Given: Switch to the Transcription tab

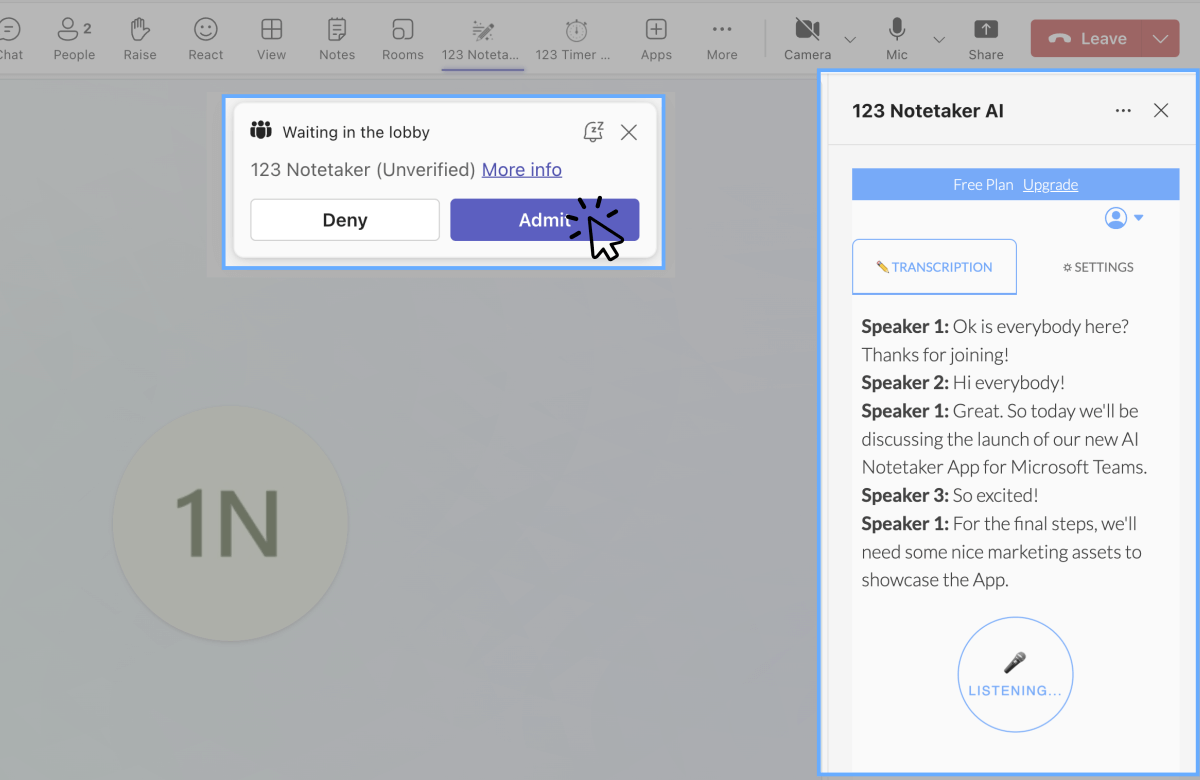Looking at the screenshot, I should pos(934,267).
